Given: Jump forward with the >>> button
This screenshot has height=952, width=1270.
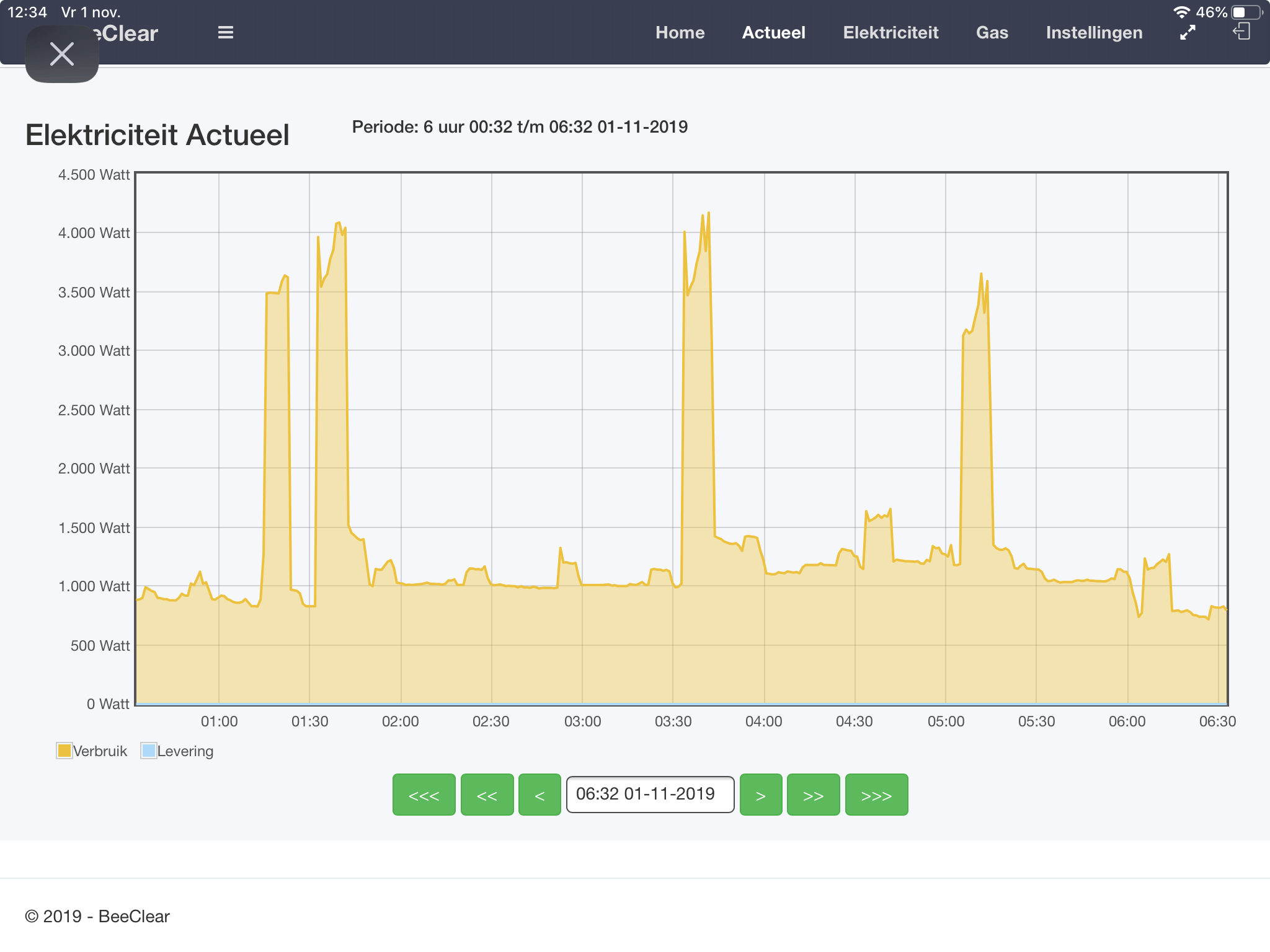Looking at the screenshot, I should 876,795.
